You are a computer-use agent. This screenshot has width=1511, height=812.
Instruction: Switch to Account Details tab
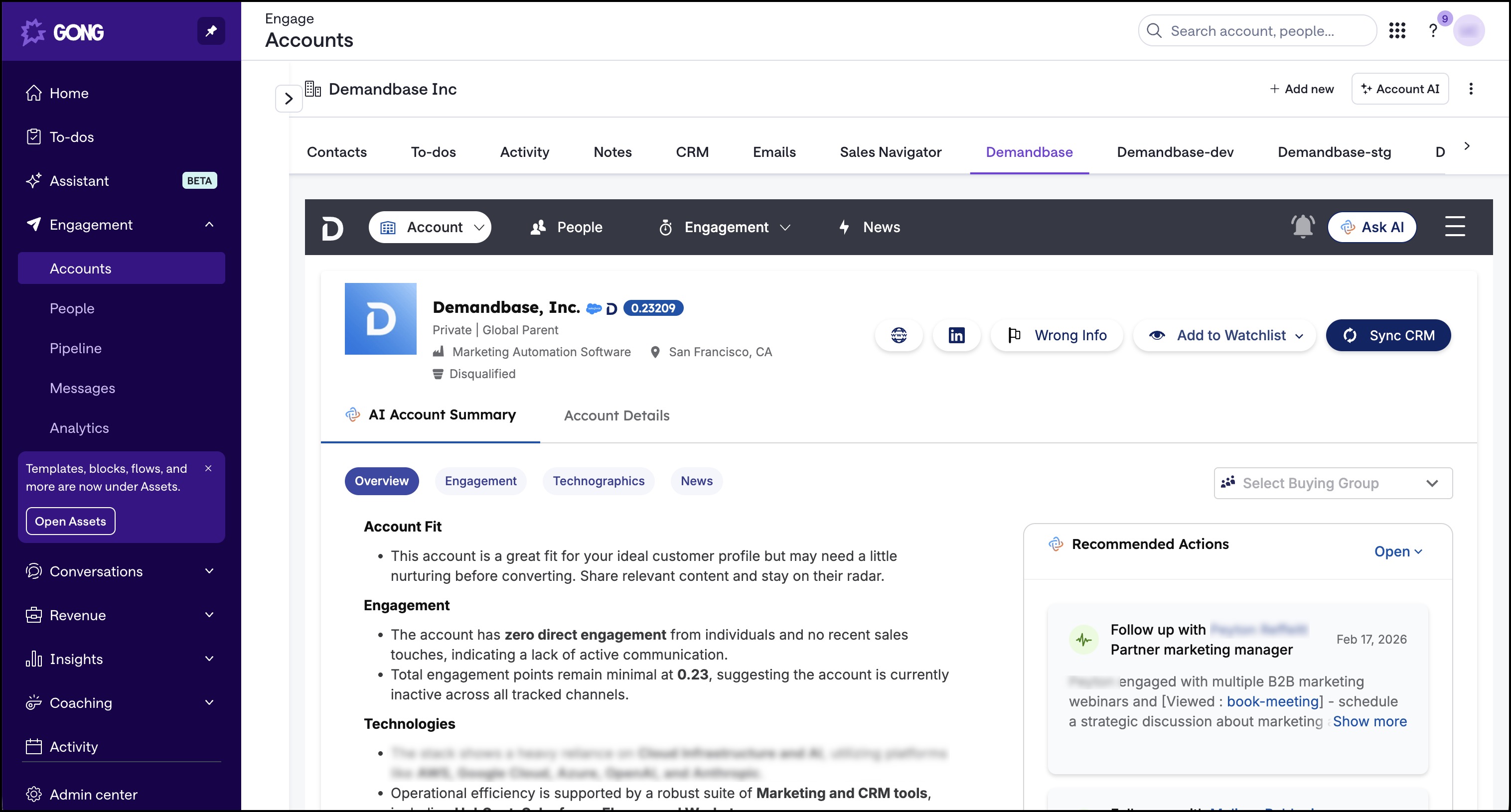click(x=616, y=415)
